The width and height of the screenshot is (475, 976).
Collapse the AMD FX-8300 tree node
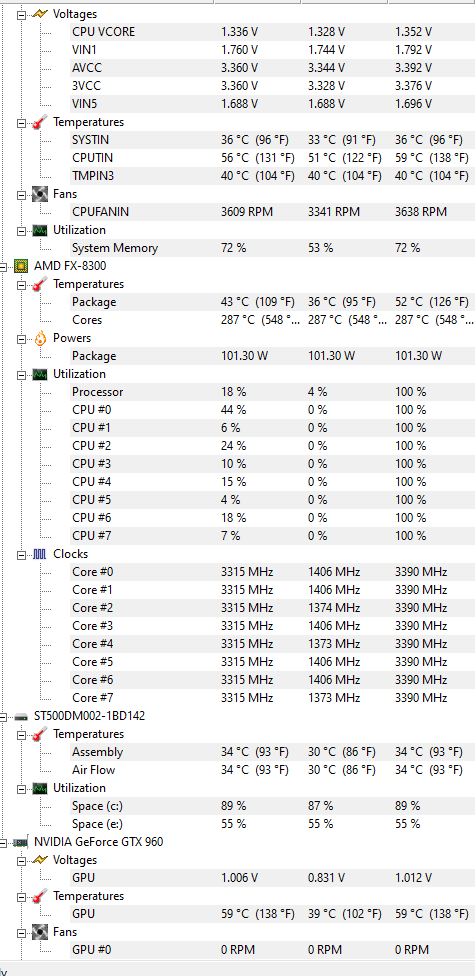[x=4, y=266]
